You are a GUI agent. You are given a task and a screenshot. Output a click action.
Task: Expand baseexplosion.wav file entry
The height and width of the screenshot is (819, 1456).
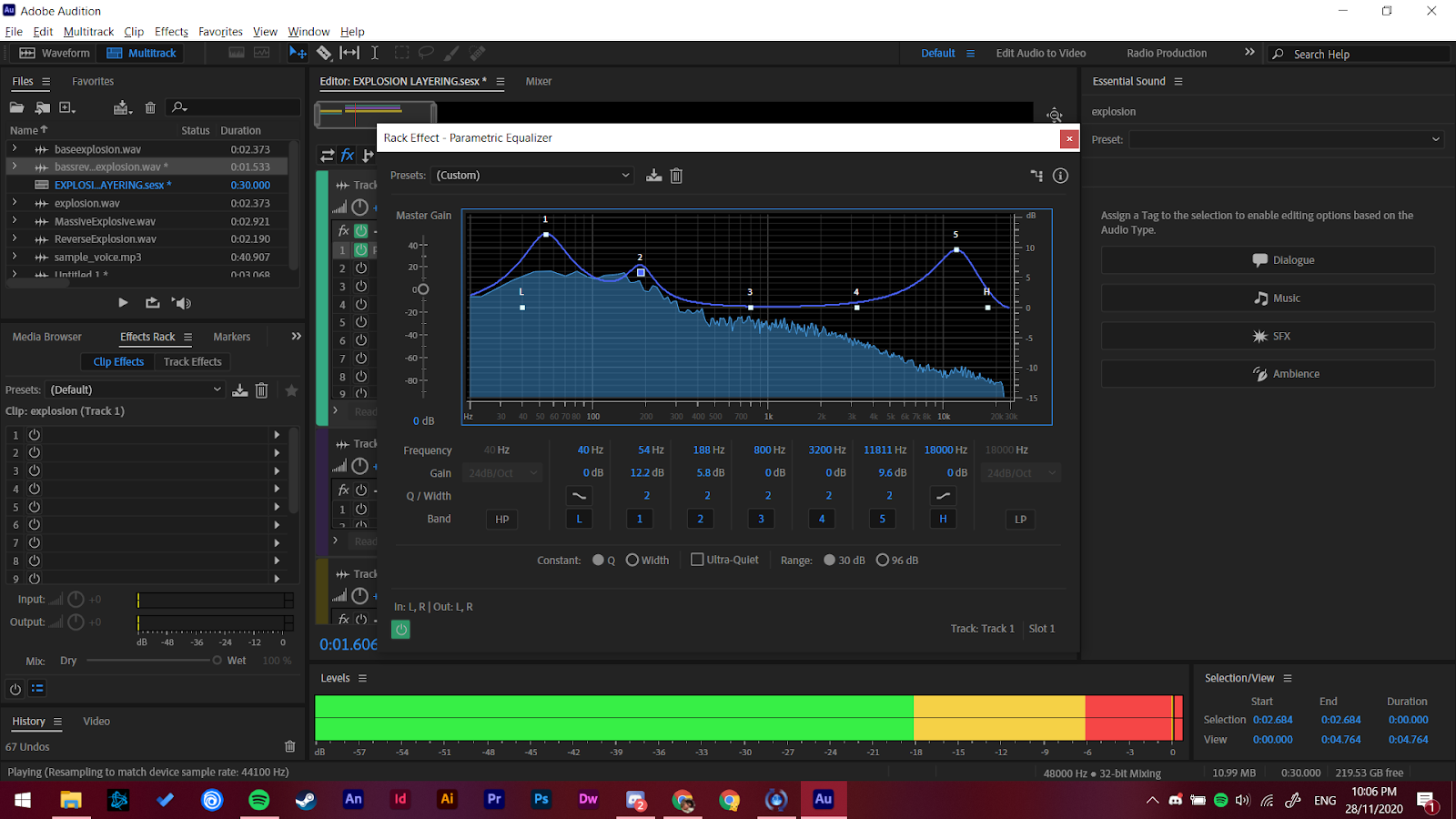14,148
